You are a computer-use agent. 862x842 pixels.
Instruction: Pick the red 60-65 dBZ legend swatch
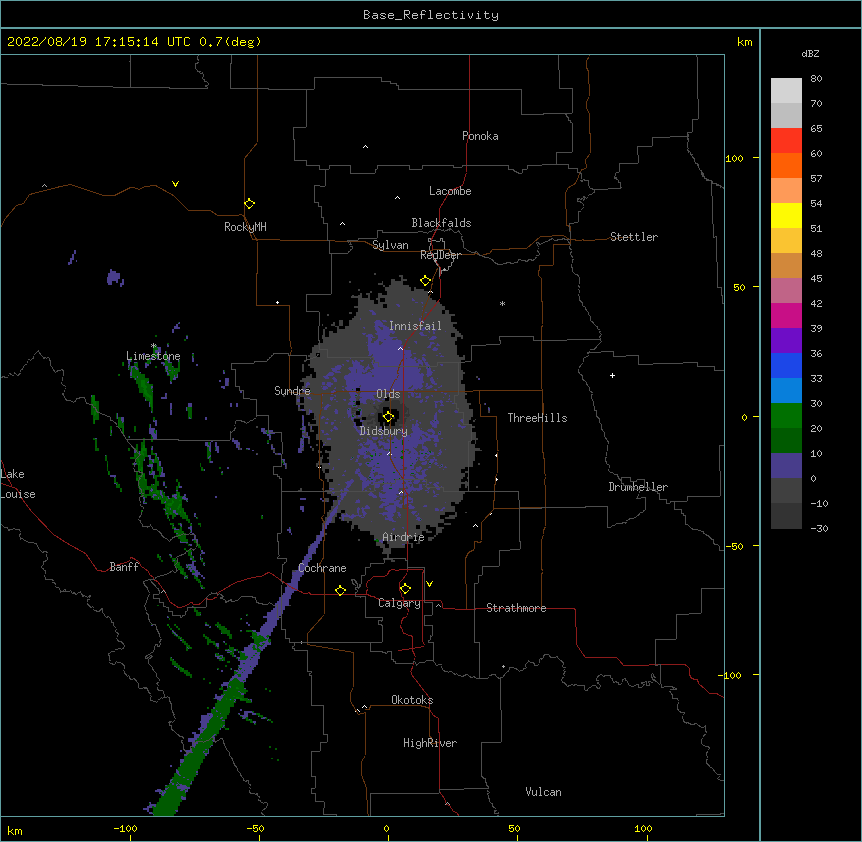coord(786,141)
